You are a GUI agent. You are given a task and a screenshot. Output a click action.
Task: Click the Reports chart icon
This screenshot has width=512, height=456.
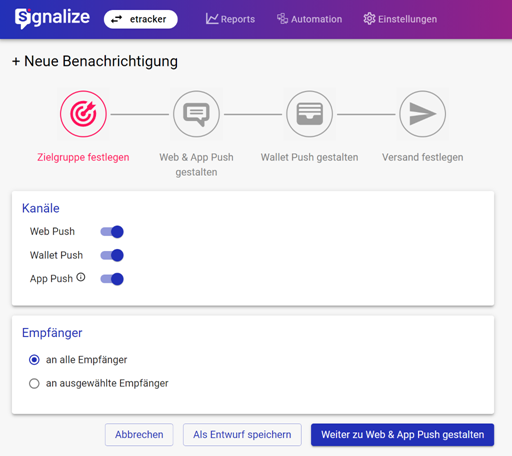[212, 19]
